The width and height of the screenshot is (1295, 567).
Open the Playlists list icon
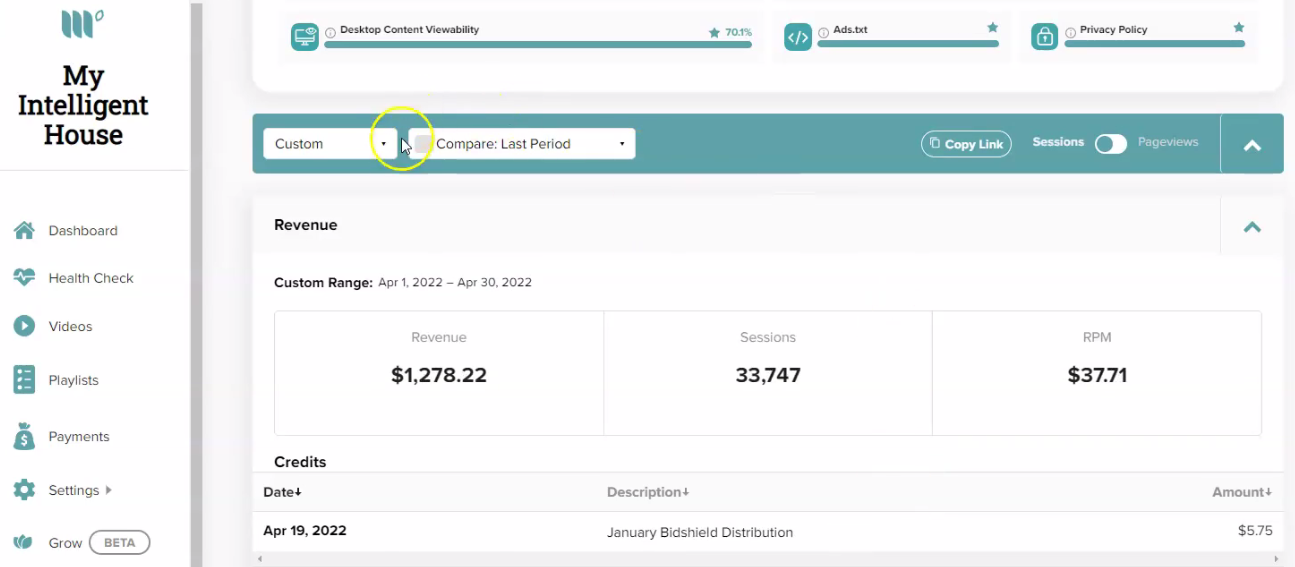pyautogui.click(x=24, y=380)
